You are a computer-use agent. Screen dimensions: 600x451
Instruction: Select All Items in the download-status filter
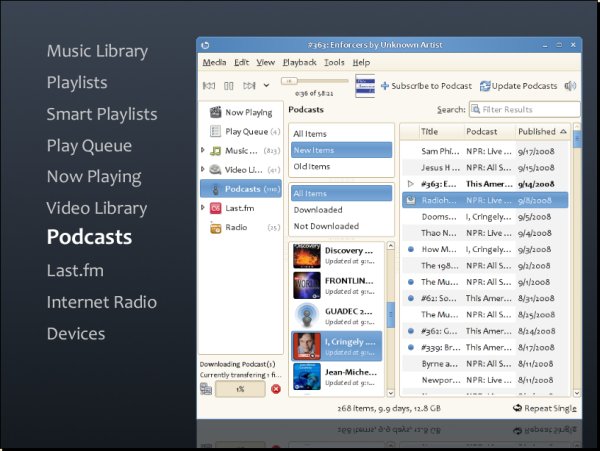coord(341,194)
